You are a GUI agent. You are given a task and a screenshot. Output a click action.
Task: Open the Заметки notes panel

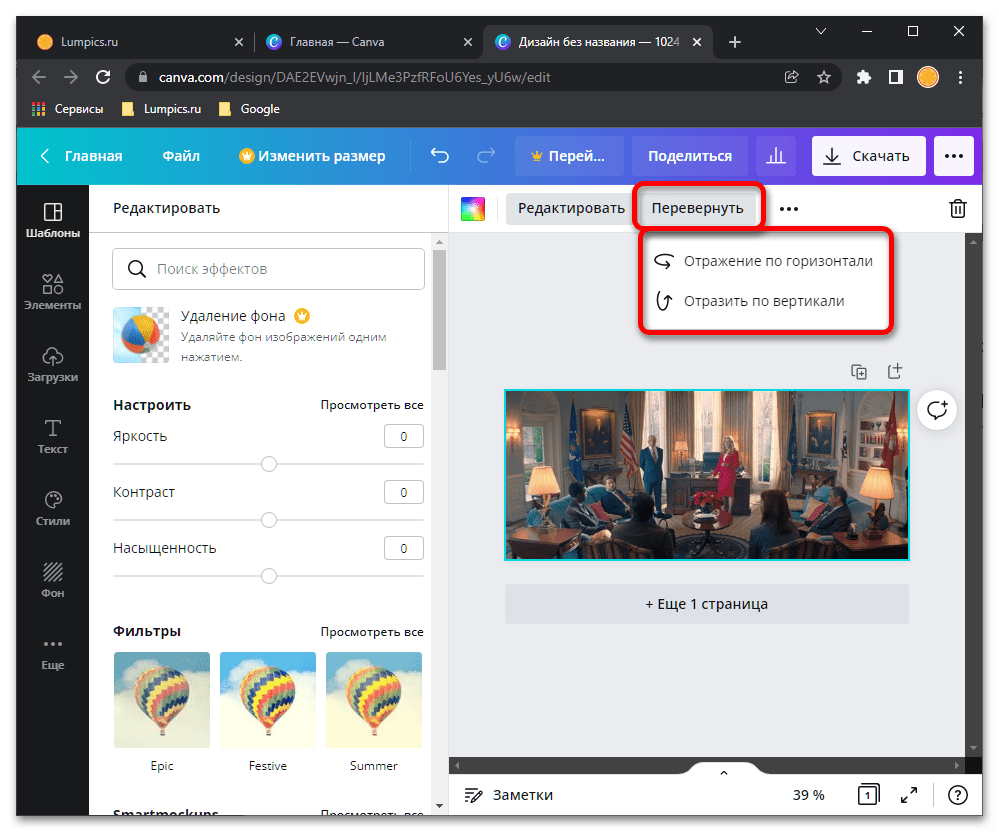coord(508,794)
